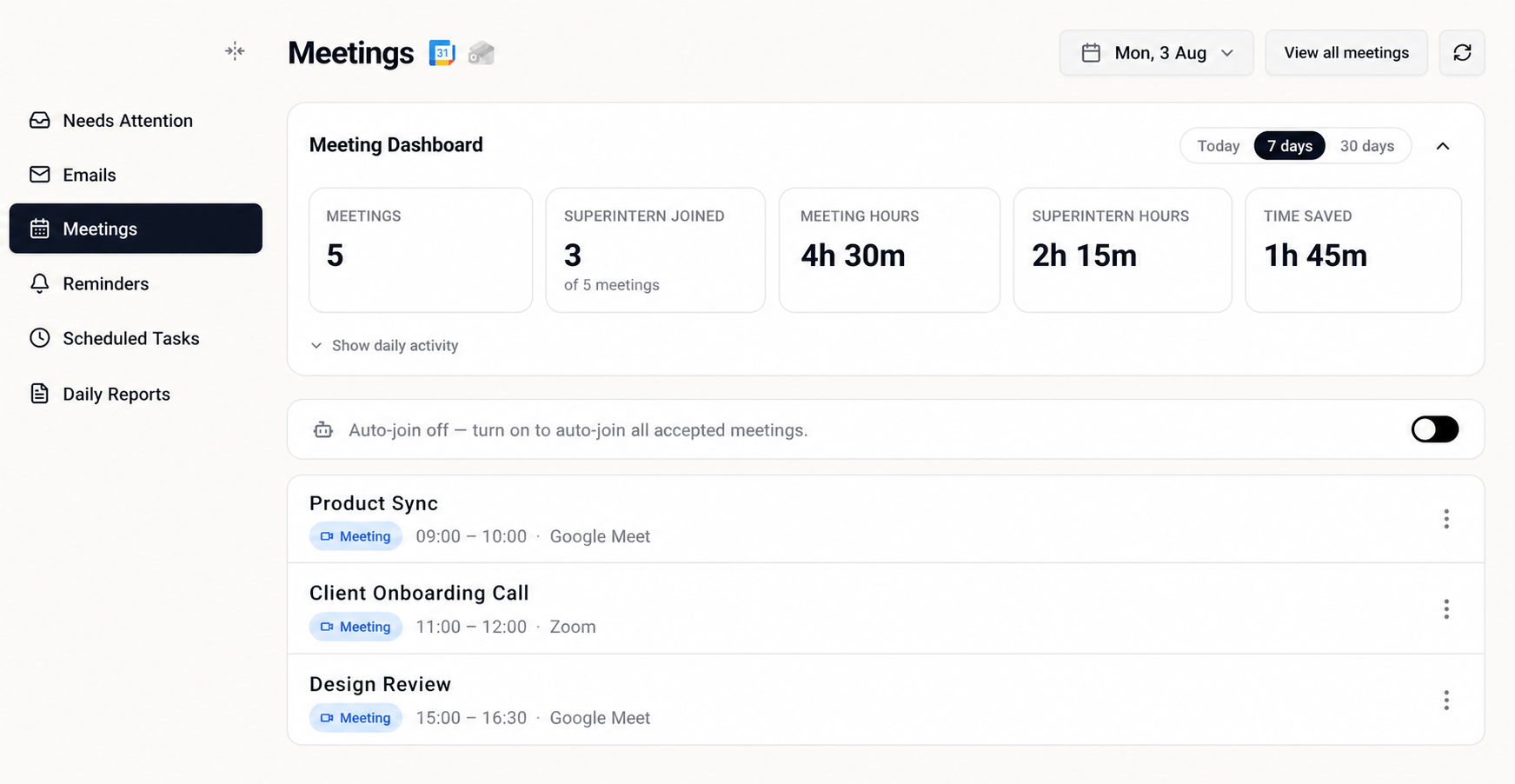This screenshot has width=1515, height=784.
Task: Refresh the meetings list
Action: [1462, 53]
